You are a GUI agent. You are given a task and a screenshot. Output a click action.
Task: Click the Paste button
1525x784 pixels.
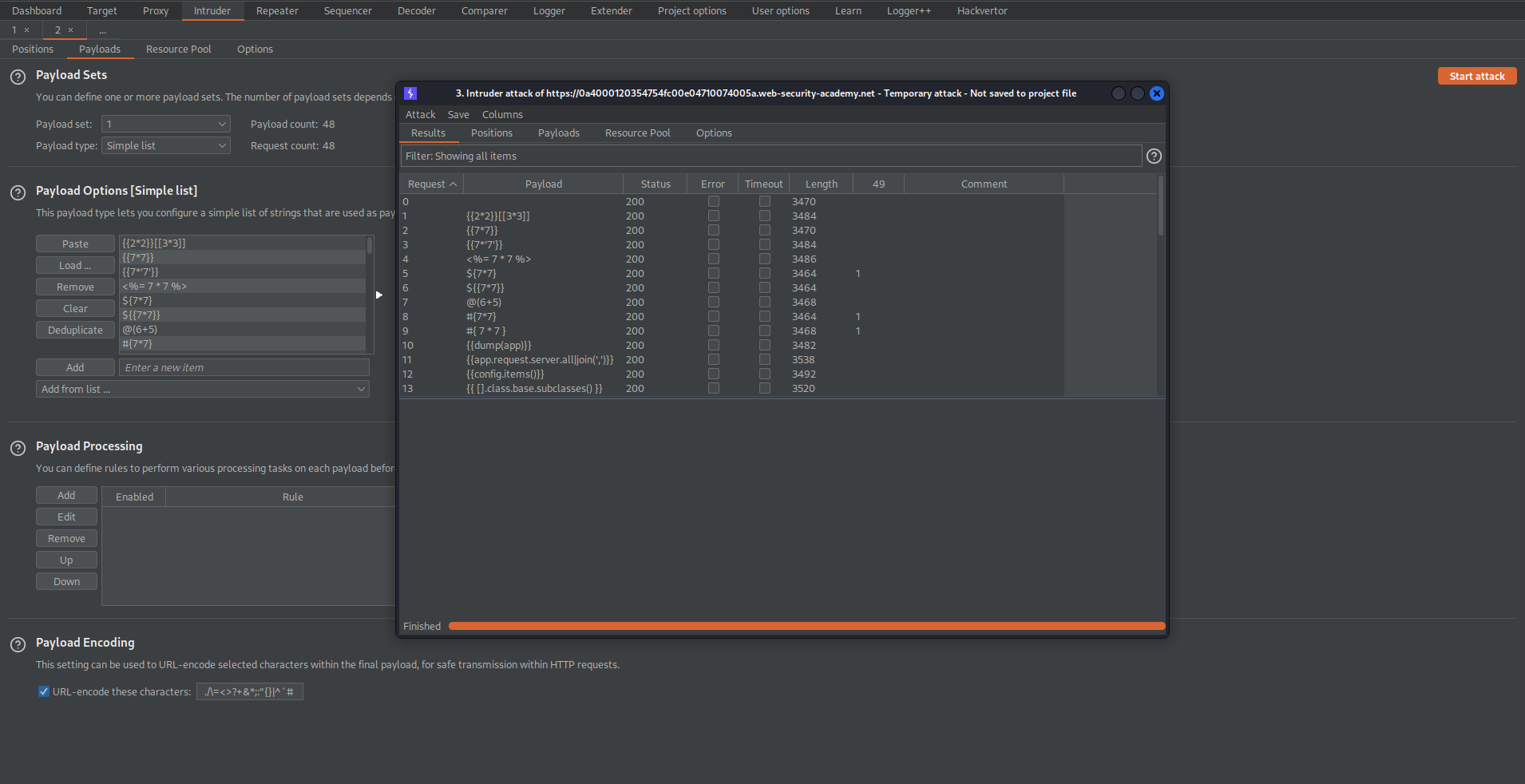76,244
